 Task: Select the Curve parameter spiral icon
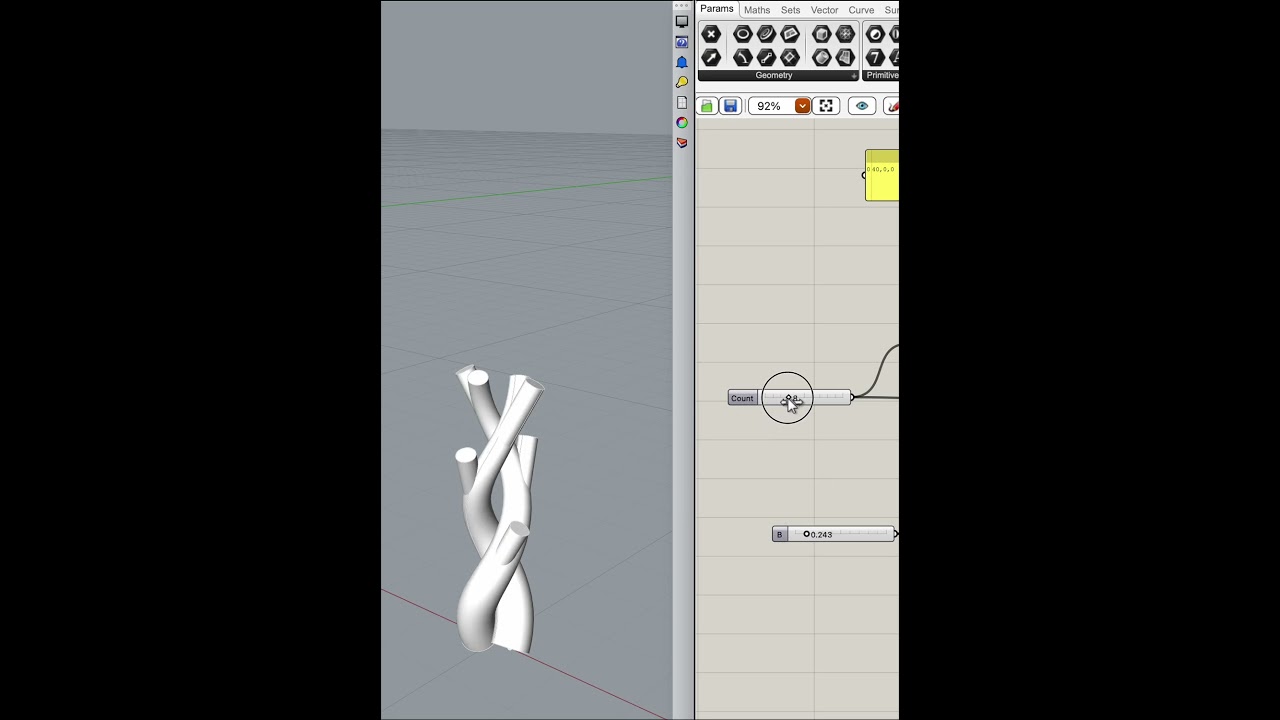[767, 34]
